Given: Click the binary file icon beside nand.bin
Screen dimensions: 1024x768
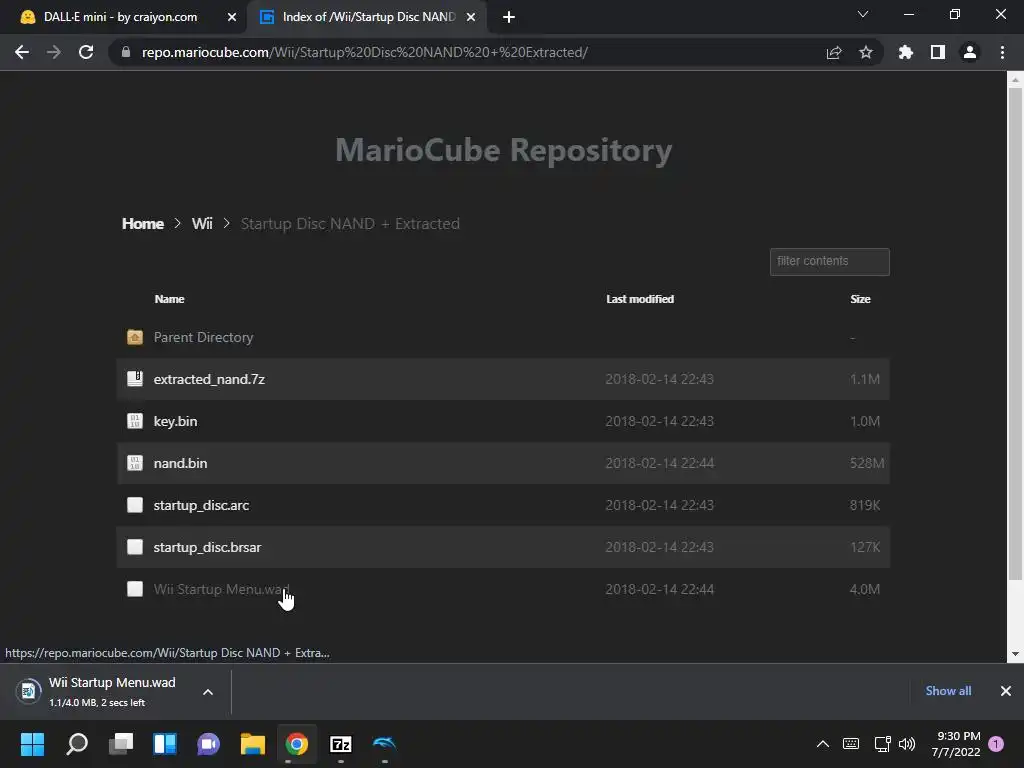Looking at the screenshot, I should tap(135, 463).
